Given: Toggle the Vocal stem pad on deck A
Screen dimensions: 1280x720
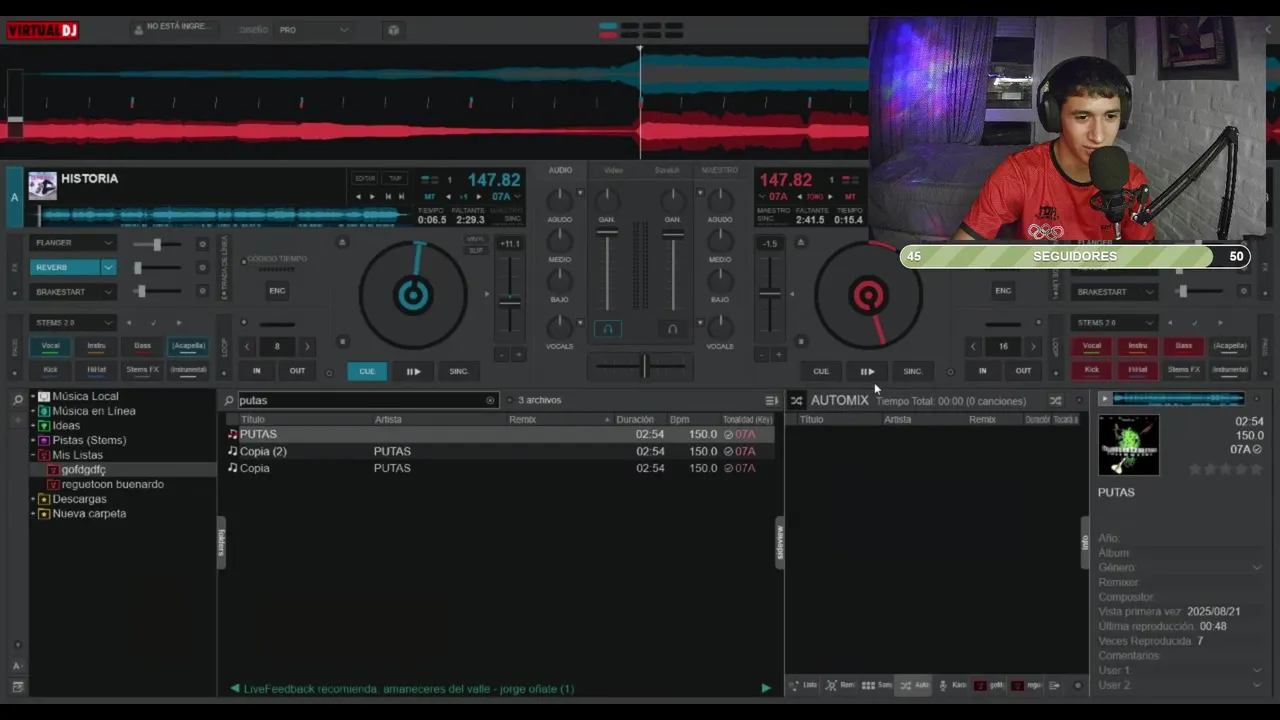Looking at the screenshot, I should [x=50, y=346].
